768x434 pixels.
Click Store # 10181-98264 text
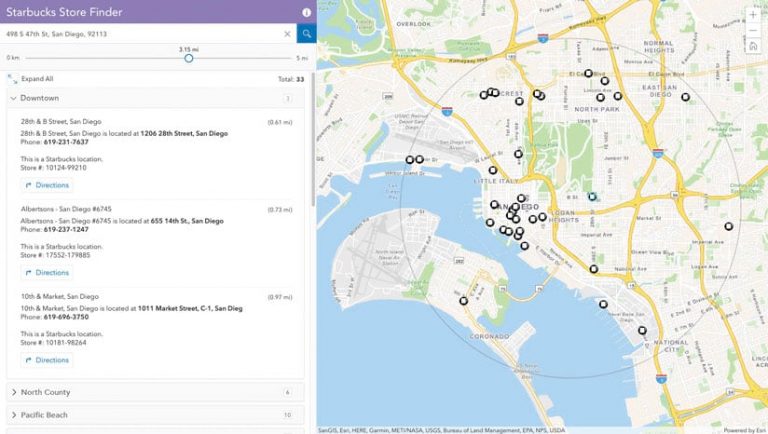[x=53, y=342]
